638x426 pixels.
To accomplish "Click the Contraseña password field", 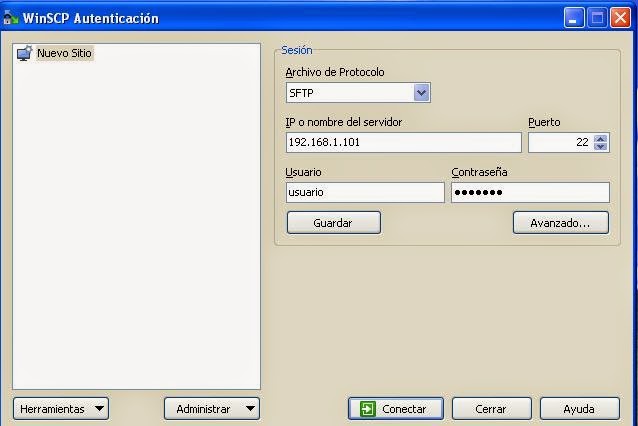I will pos(530,192).
